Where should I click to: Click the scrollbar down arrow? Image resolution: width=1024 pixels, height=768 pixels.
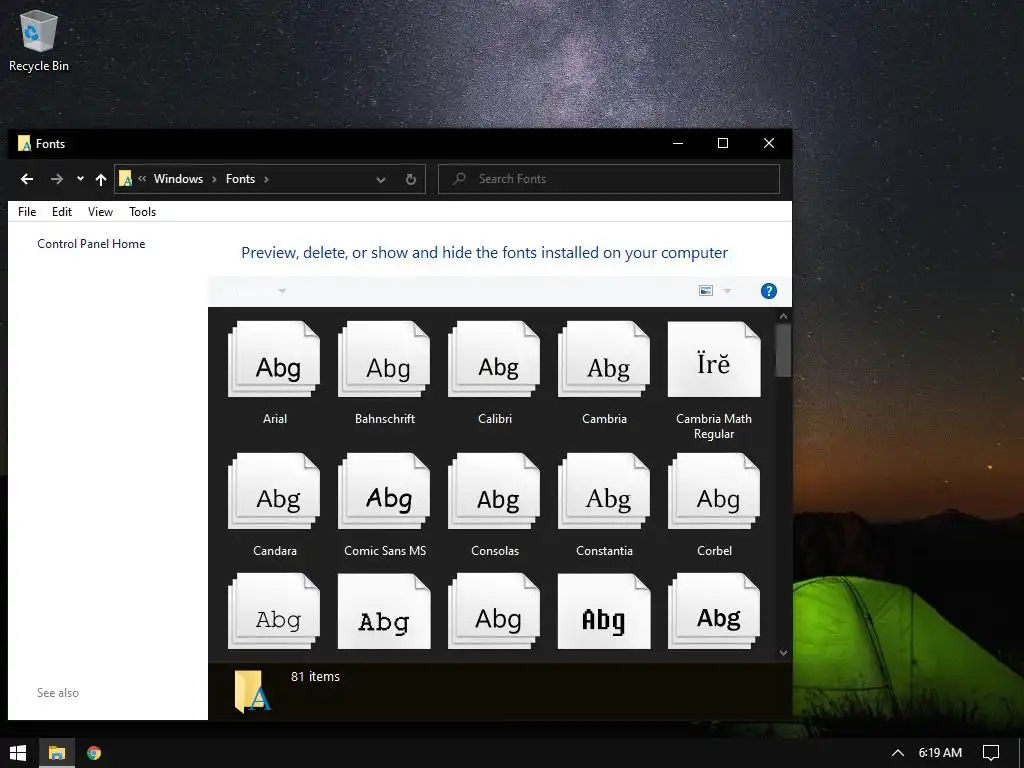(x=783, y=652)
